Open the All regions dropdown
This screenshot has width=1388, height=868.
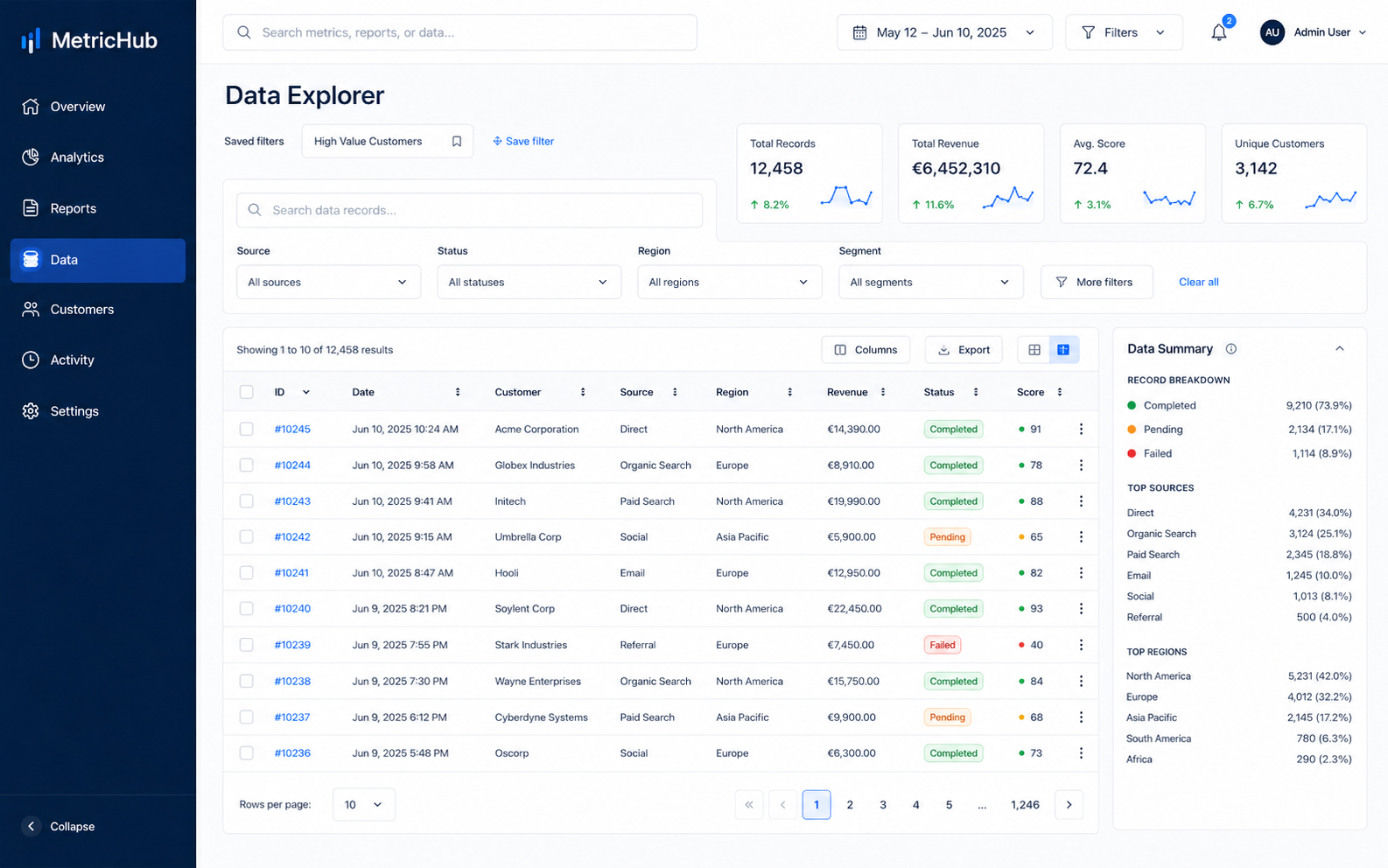(x=729, y=283)
